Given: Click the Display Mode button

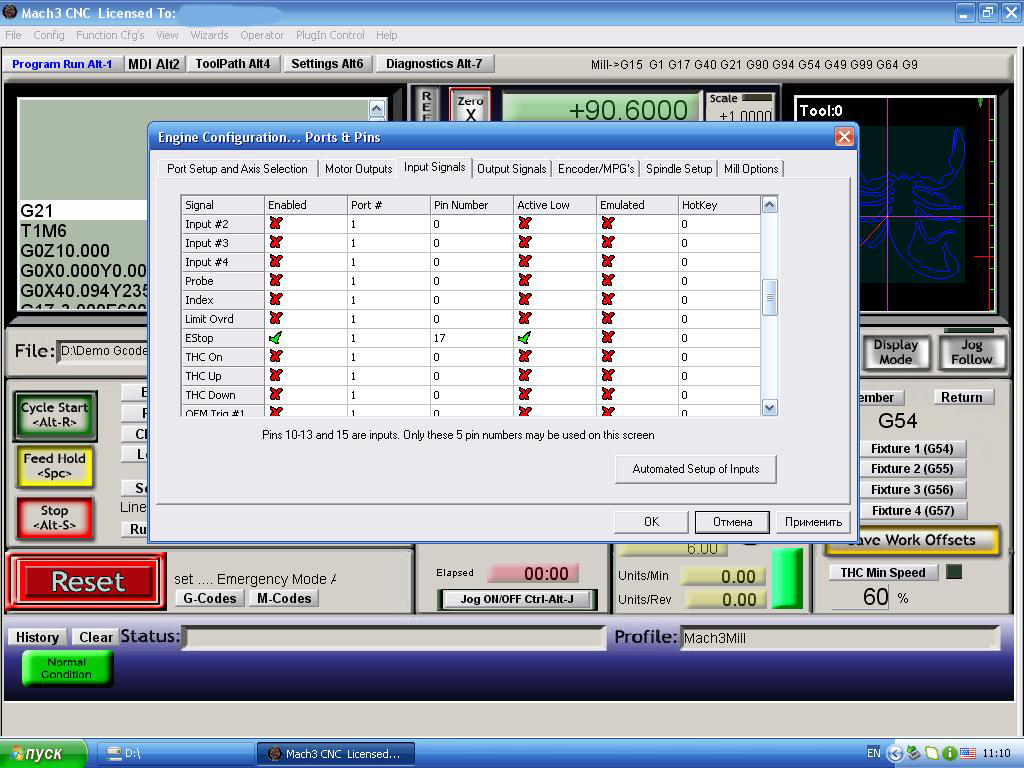Looking at the screenshot, I should pos(896,352).
